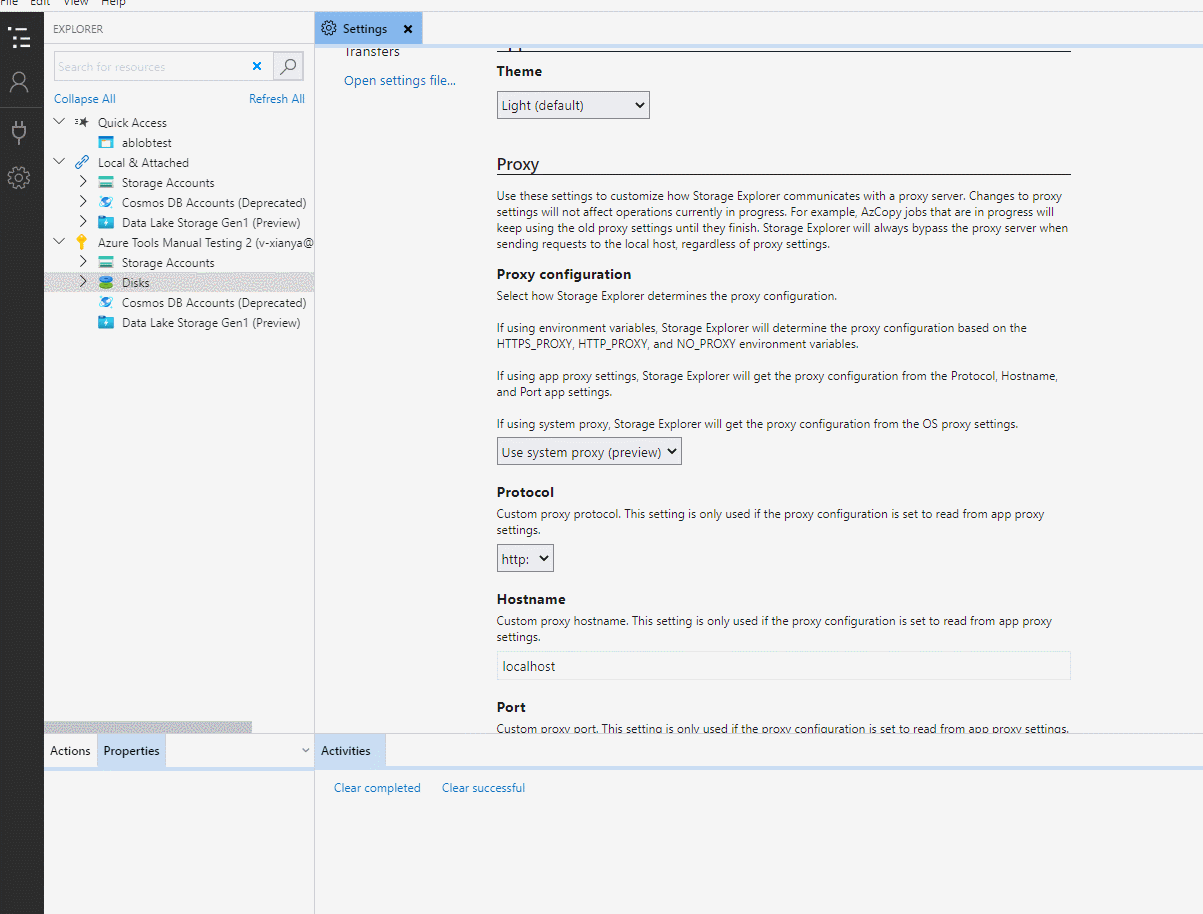Switch to the Actions tab
This screenshot has width=1203, height=914.
69,750
